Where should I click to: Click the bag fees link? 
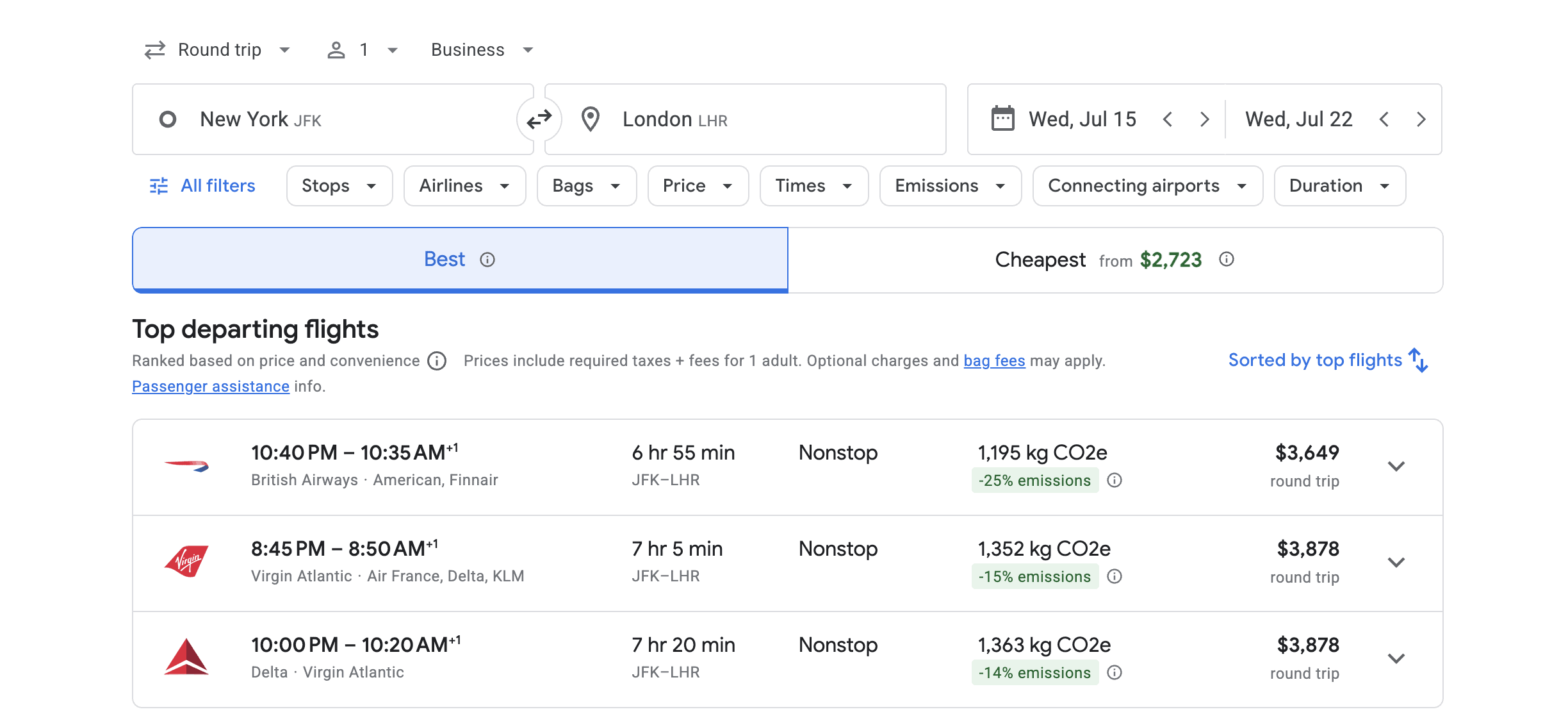coord(994,360)
